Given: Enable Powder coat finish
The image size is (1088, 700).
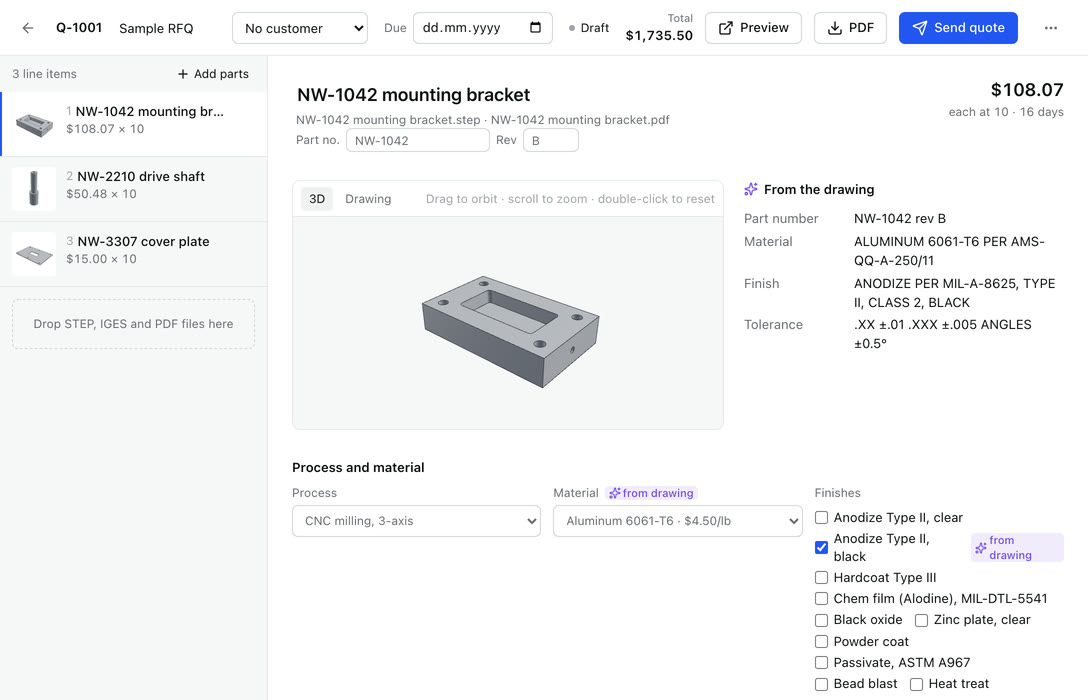Looking at the screenshot, I should point(822,642).
